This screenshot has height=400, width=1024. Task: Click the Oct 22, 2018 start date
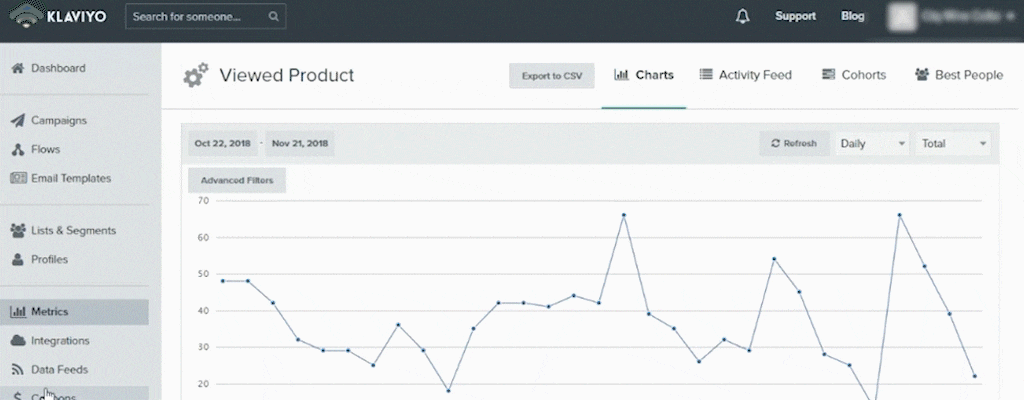222,144
